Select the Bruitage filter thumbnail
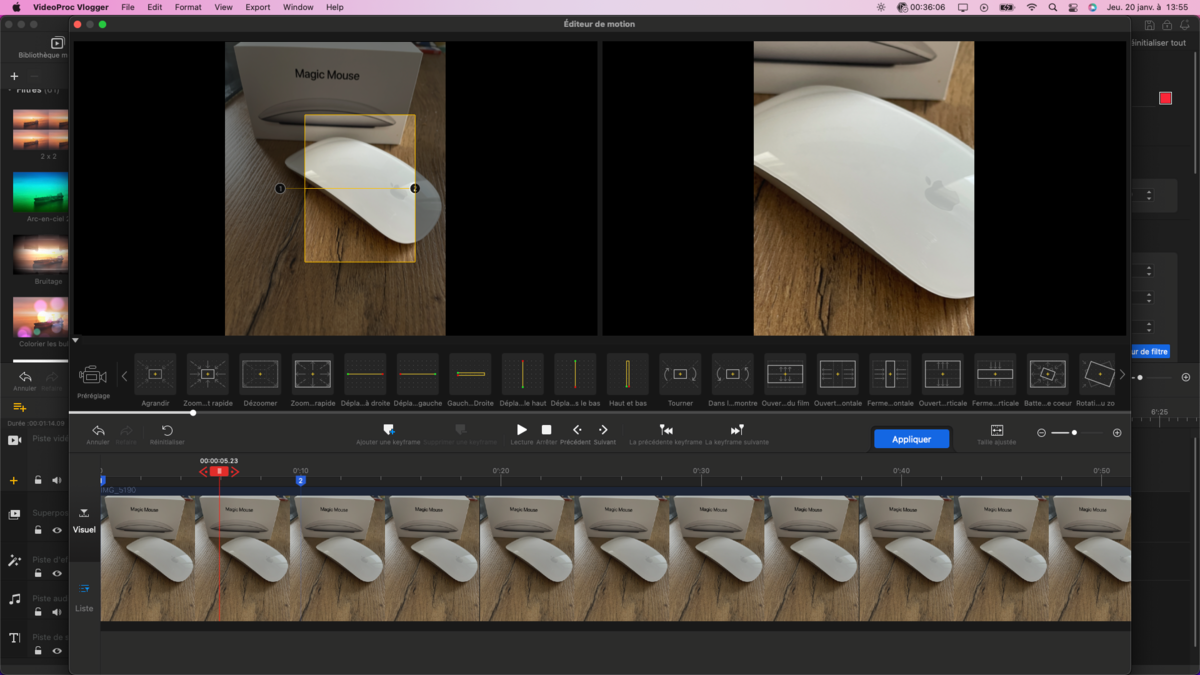This screenshot has width=1200, height=675. 41,256
